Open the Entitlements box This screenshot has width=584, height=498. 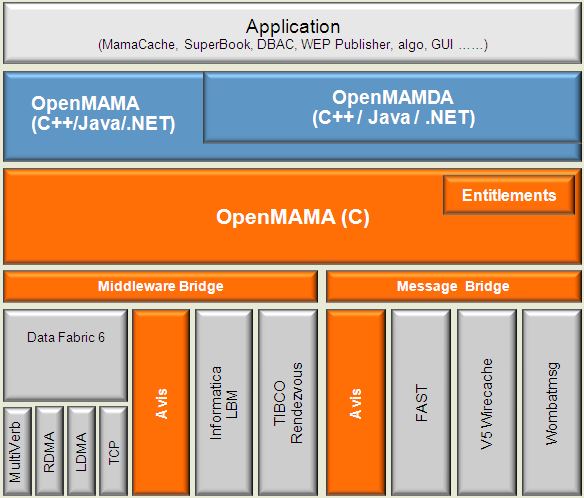click(509, 195)
